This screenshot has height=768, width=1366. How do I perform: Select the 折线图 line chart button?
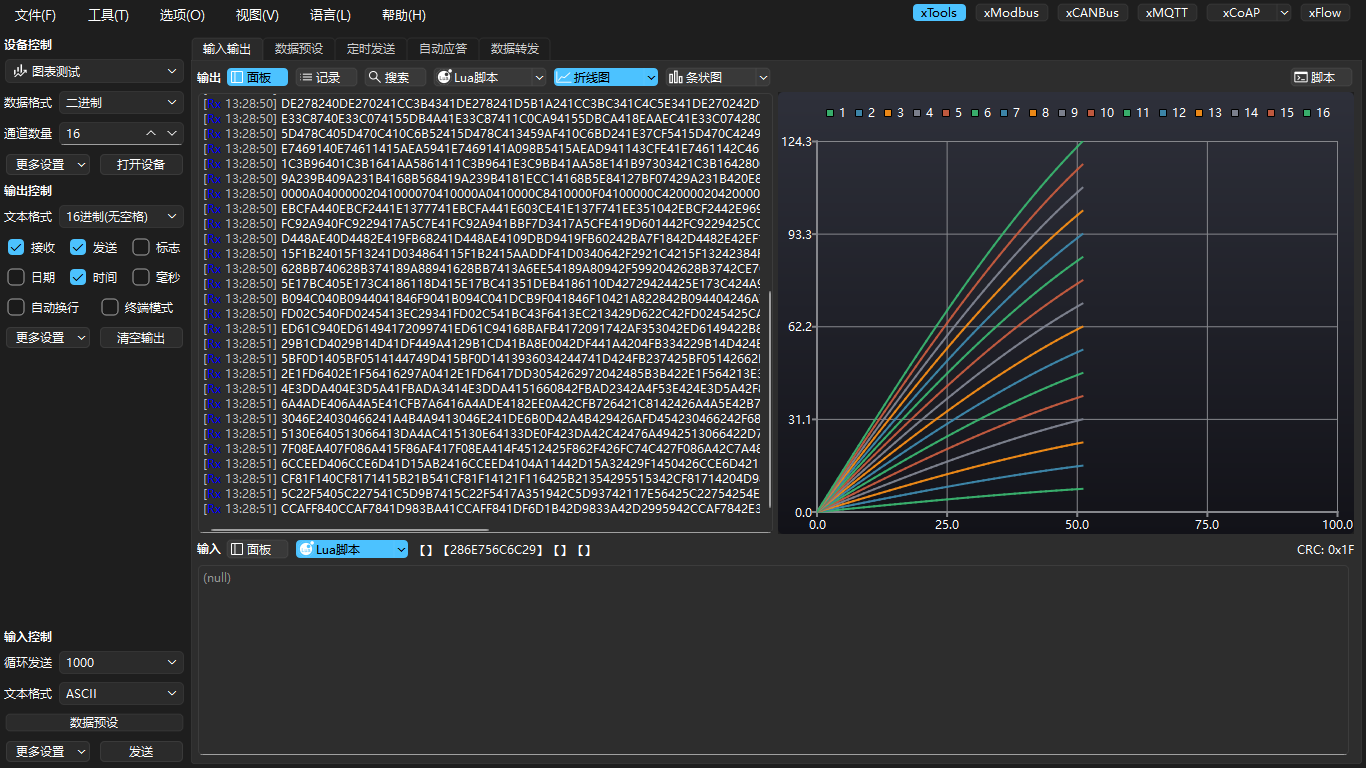605,77
